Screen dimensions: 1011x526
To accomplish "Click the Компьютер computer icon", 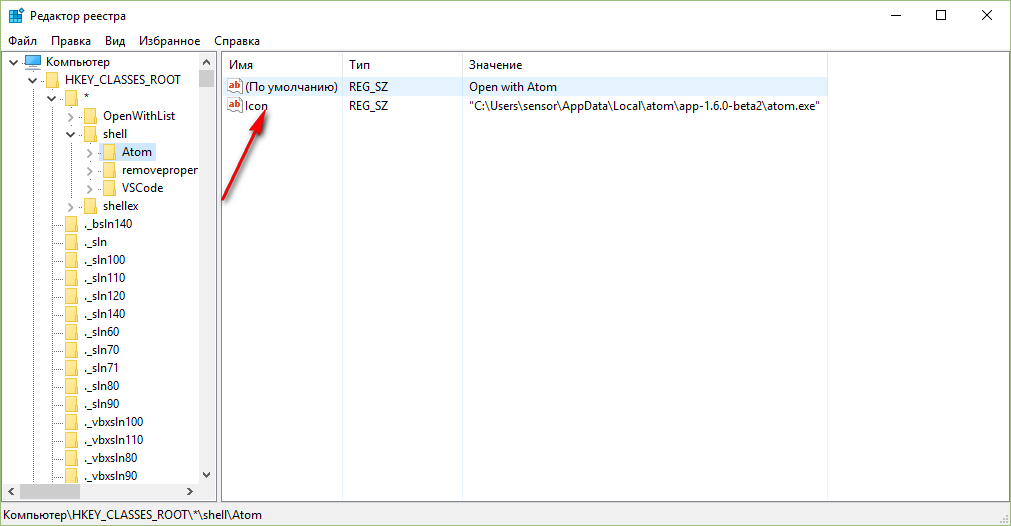I will pos(33,62).
